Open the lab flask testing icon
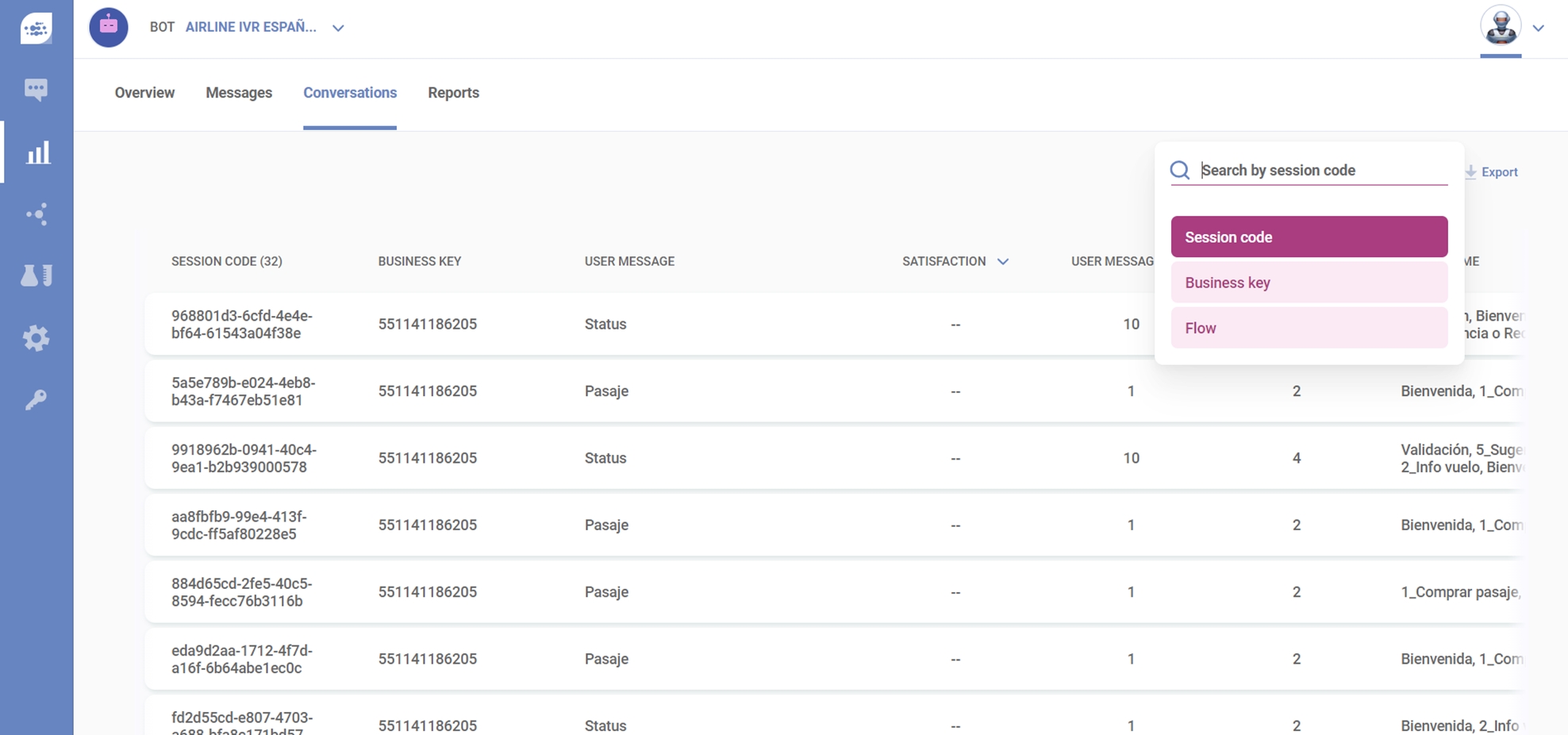This screenshot has height=735, width=1568. [36, 275]
